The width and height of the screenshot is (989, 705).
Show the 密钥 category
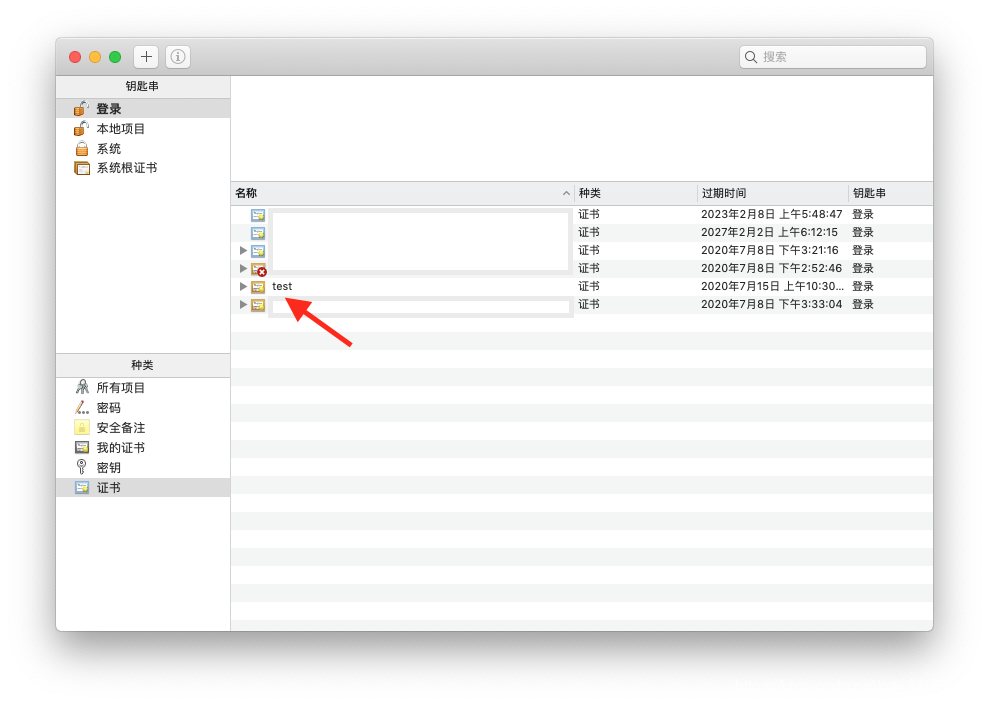coord(143,467)
